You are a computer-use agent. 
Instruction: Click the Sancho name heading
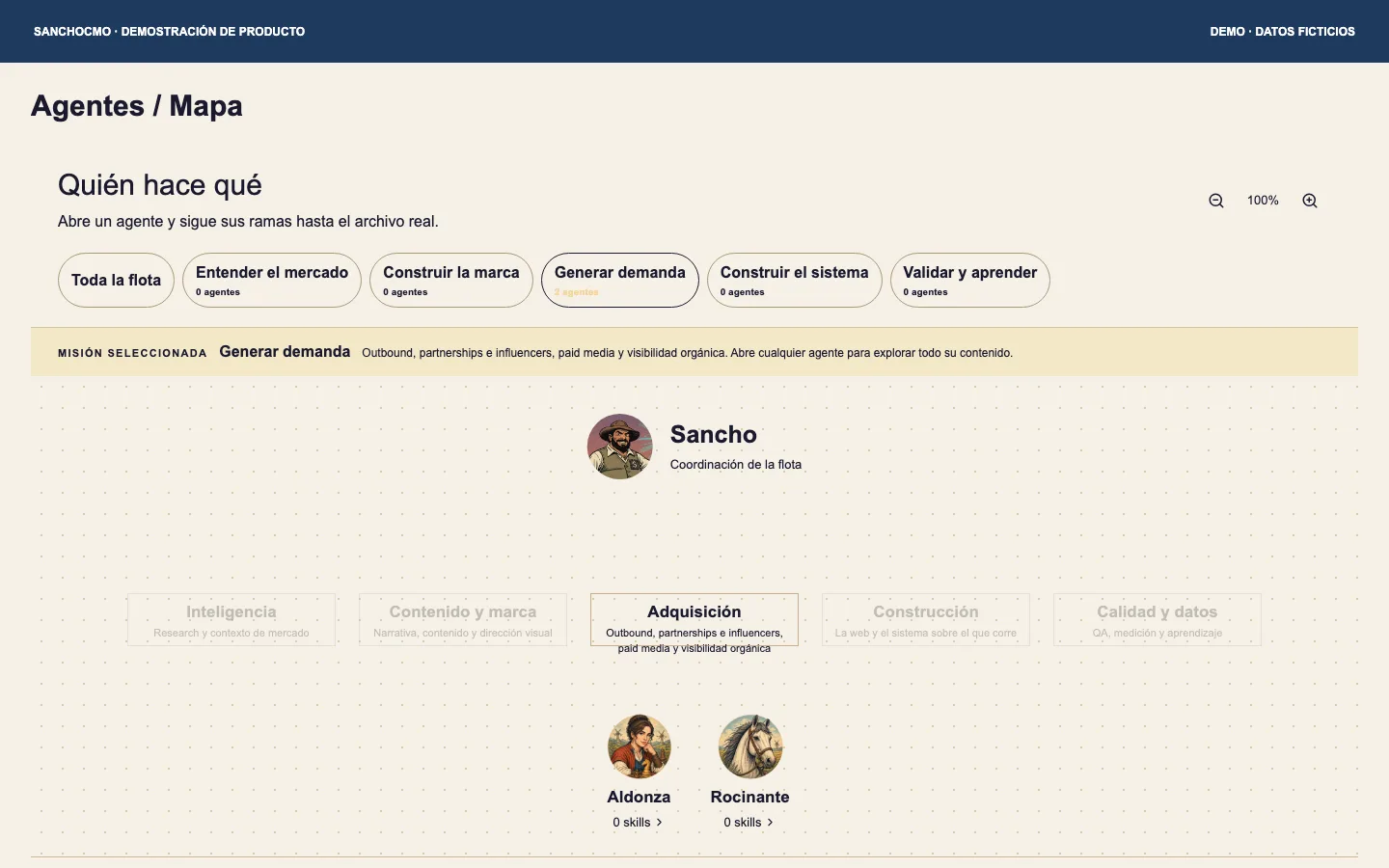tap(714, 434)
